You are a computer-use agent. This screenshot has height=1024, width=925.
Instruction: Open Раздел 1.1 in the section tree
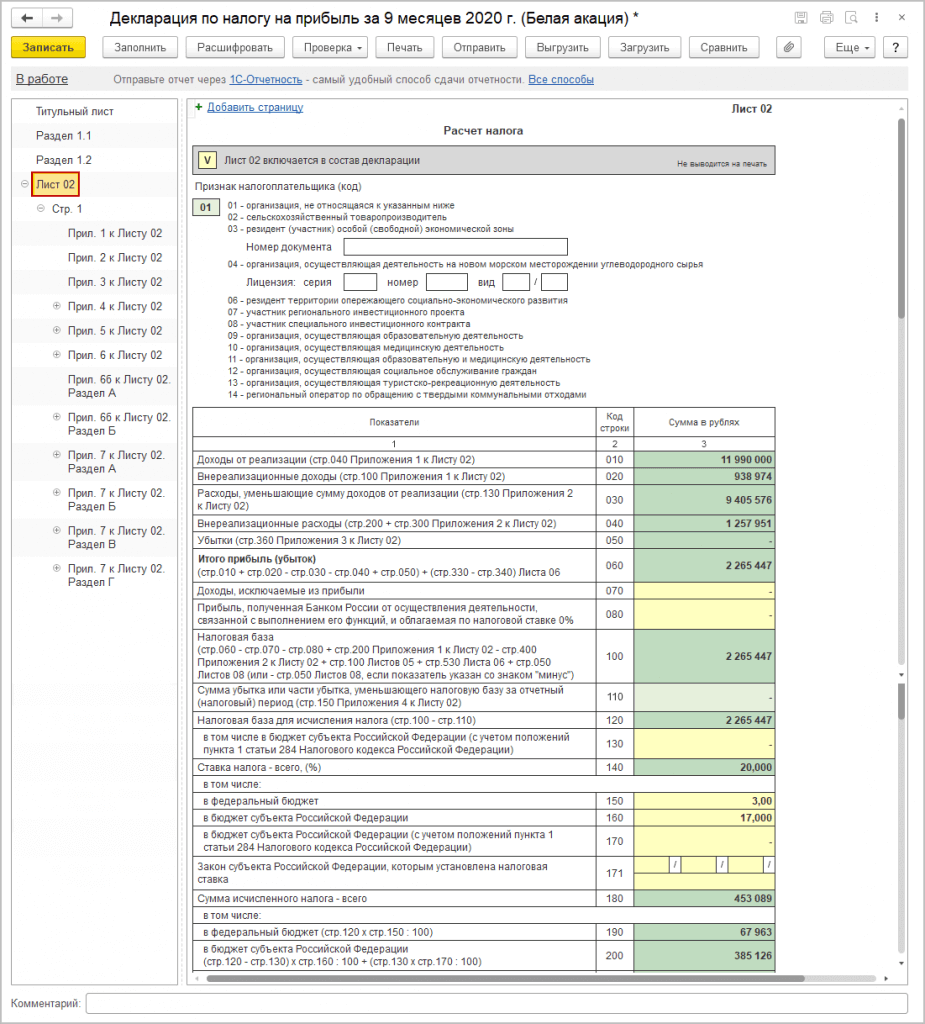point(64,135)
